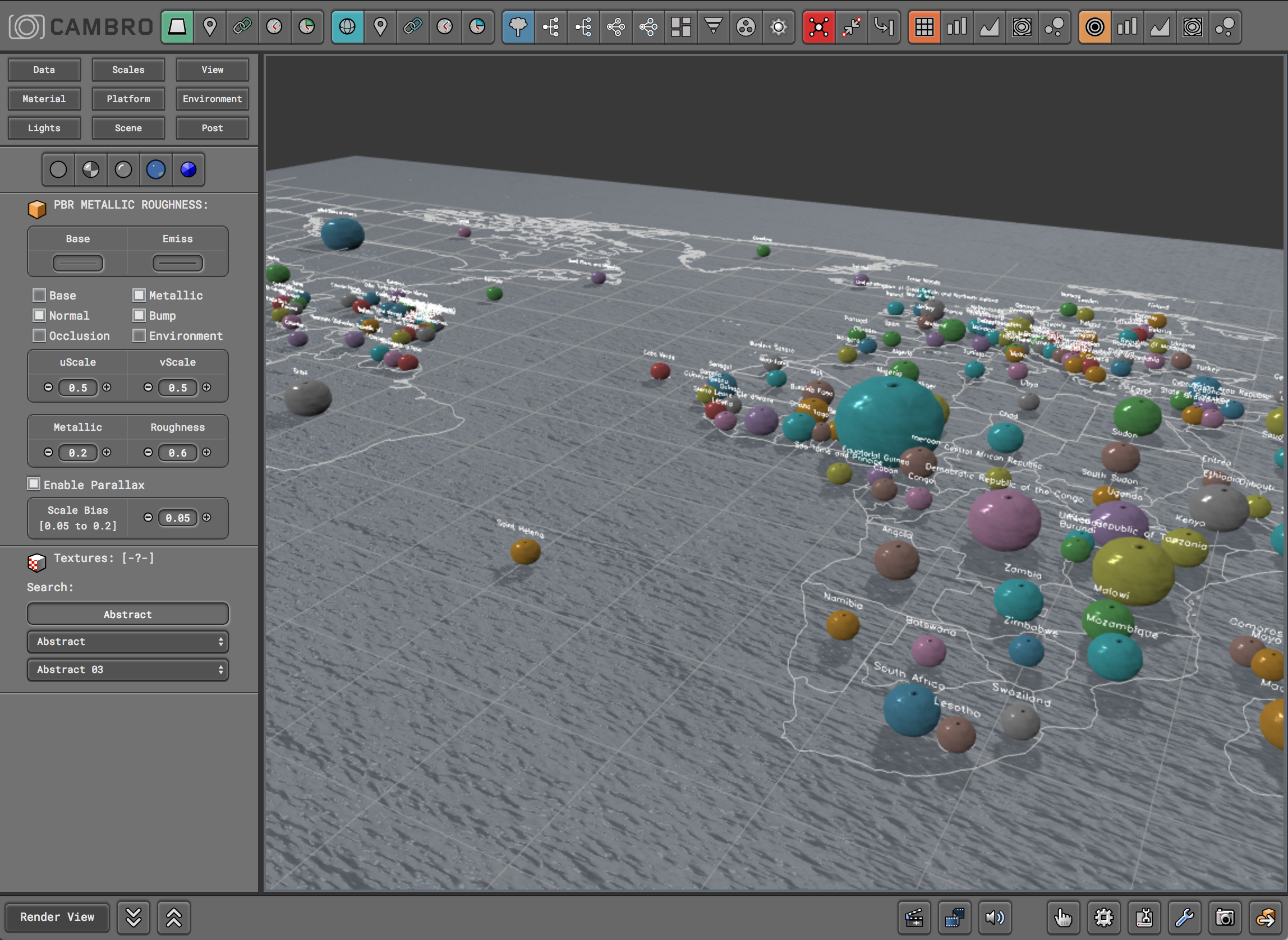Click the Lights button
The height and width of the screenshot is (940, 1288).
pos(44,128)
